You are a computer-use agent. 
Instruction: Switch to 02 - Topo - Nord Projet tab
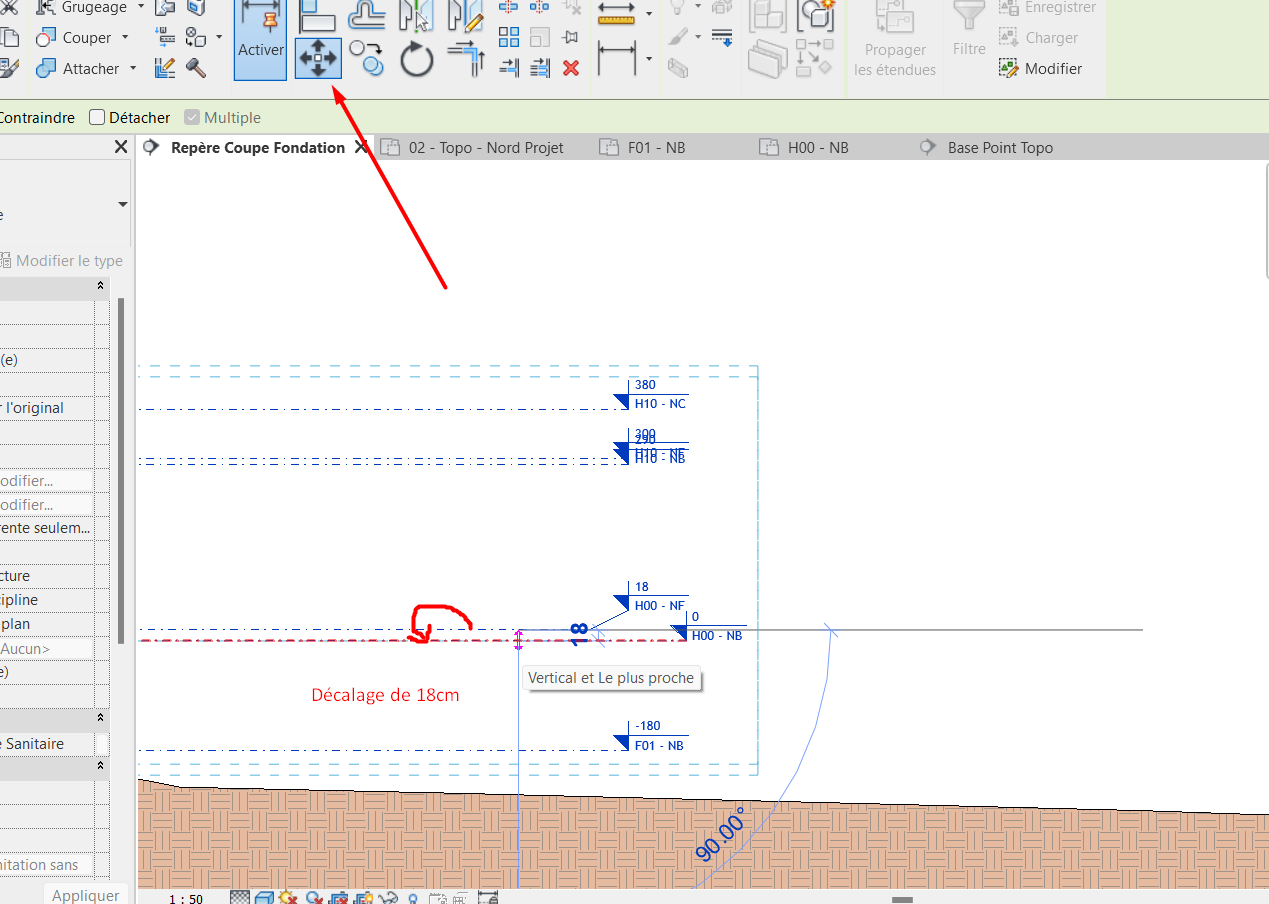point(471,147)
